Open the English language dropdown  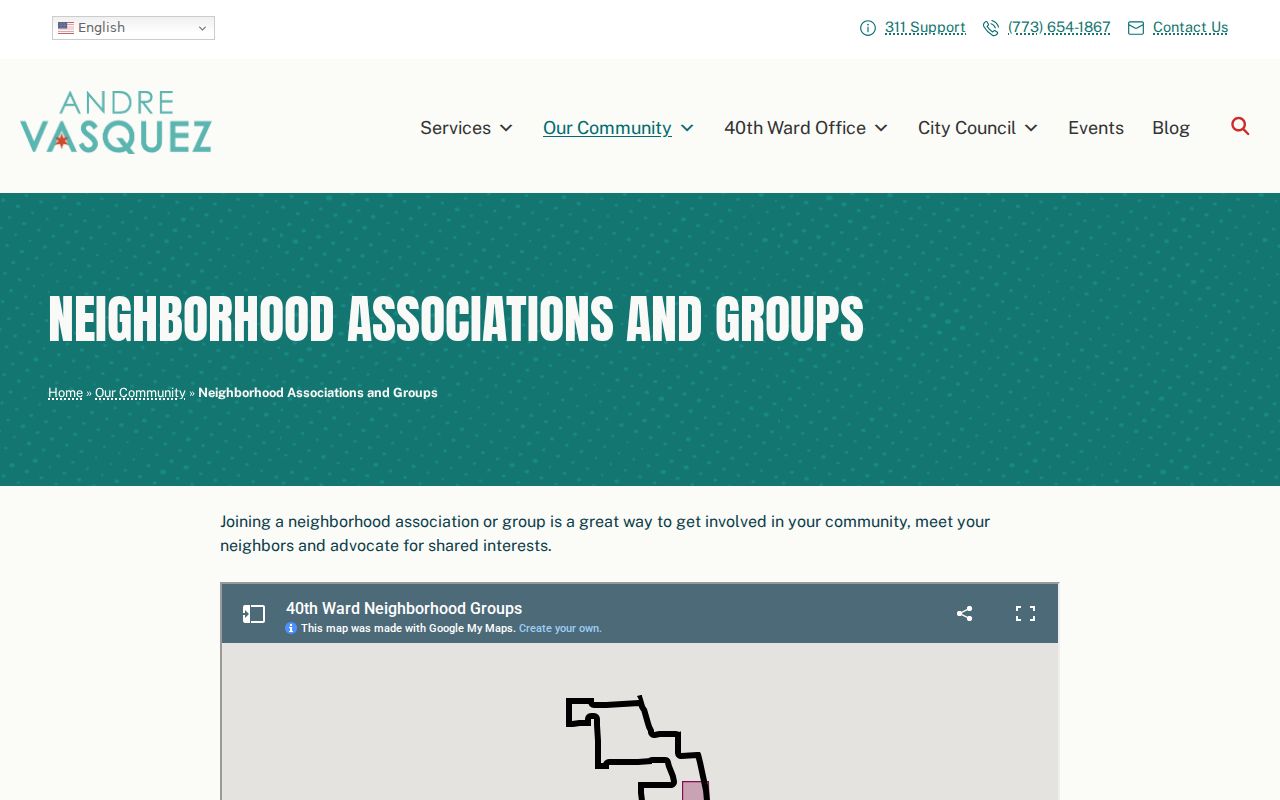click(x=133, y=28)
